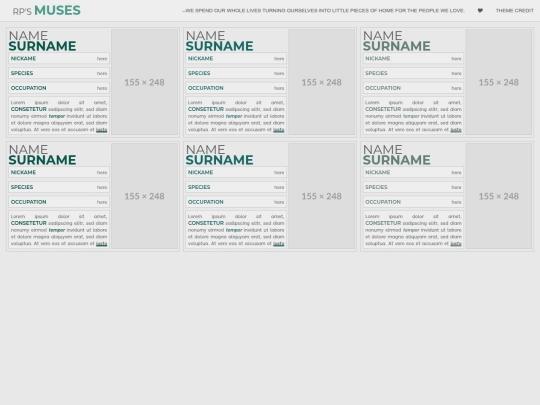The height and width of the screenshot is (405, 540).
Task: Select the NICKAME row in the top-right card
Action: (413, 59)
